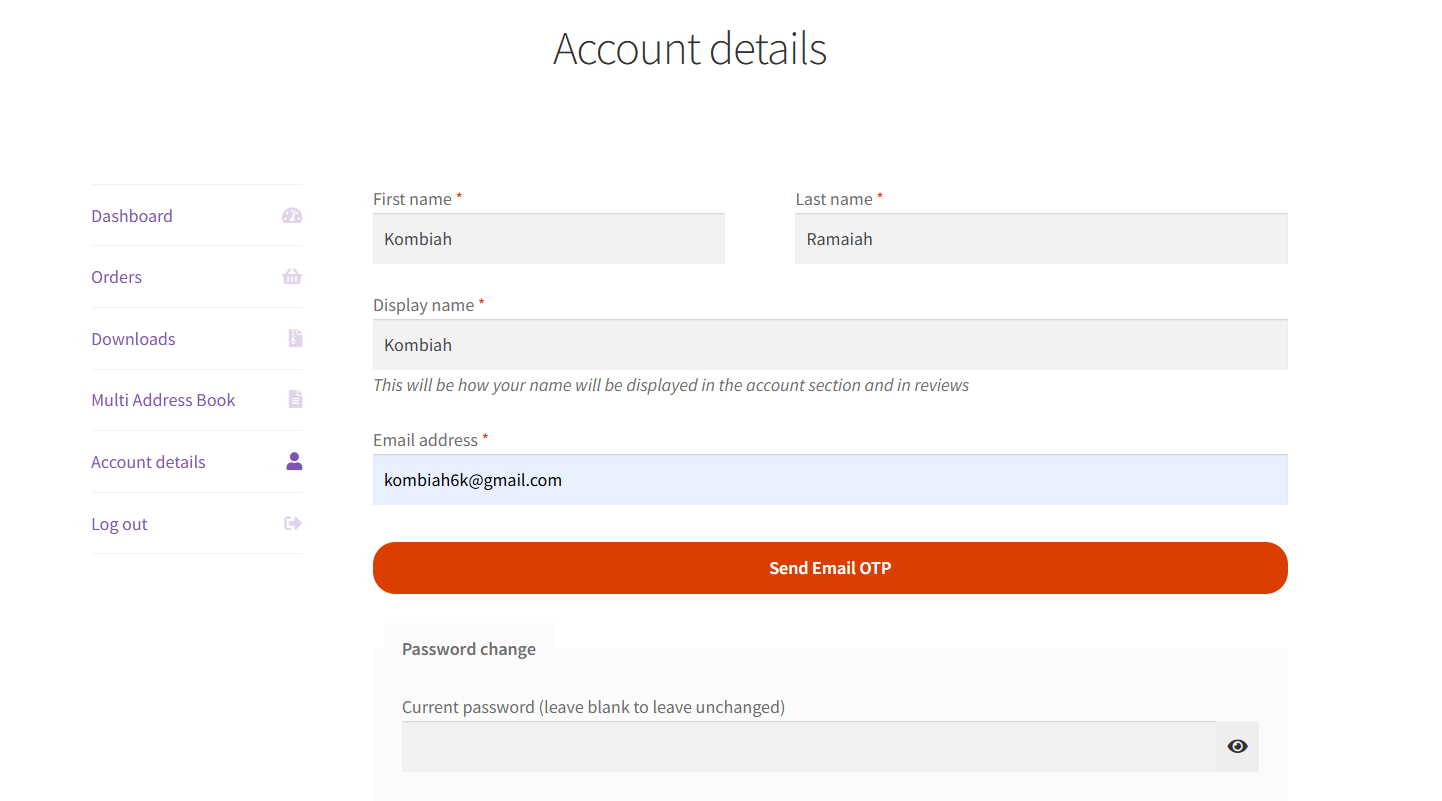Focus the First name field
Screen dimensions: 1442x801
point(548,240)
